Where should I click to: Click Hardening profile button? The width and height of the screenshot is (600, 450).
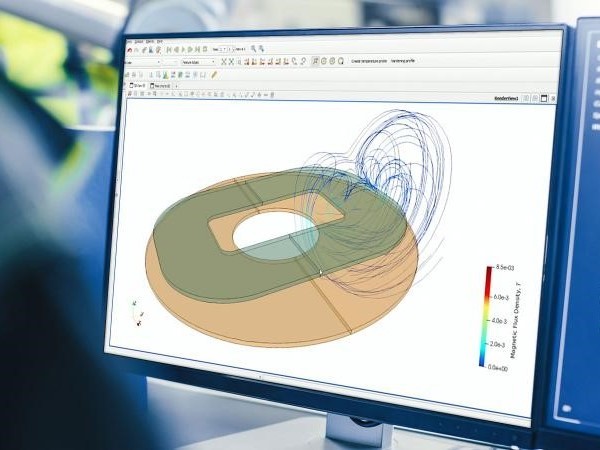click(x=403, y=60)
